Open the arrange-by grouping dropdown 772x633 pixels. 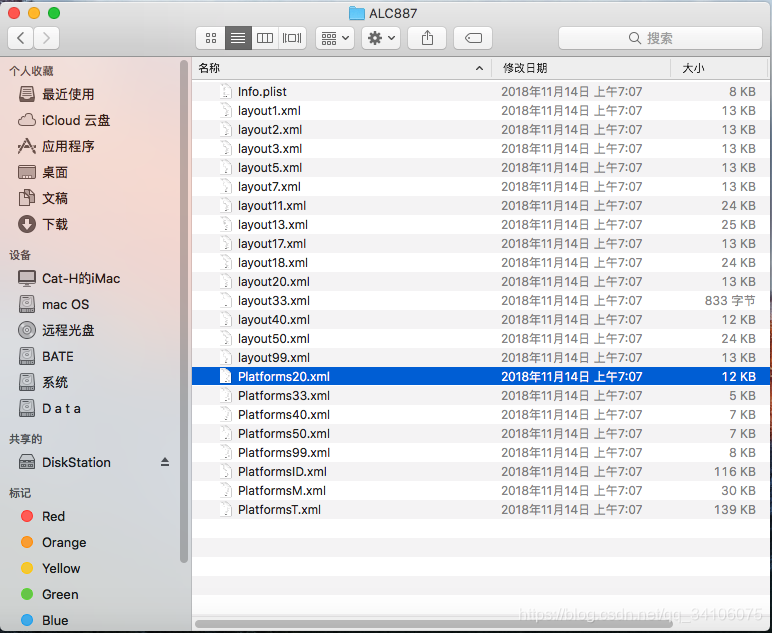pyautogui.click(x=335, y=38)
